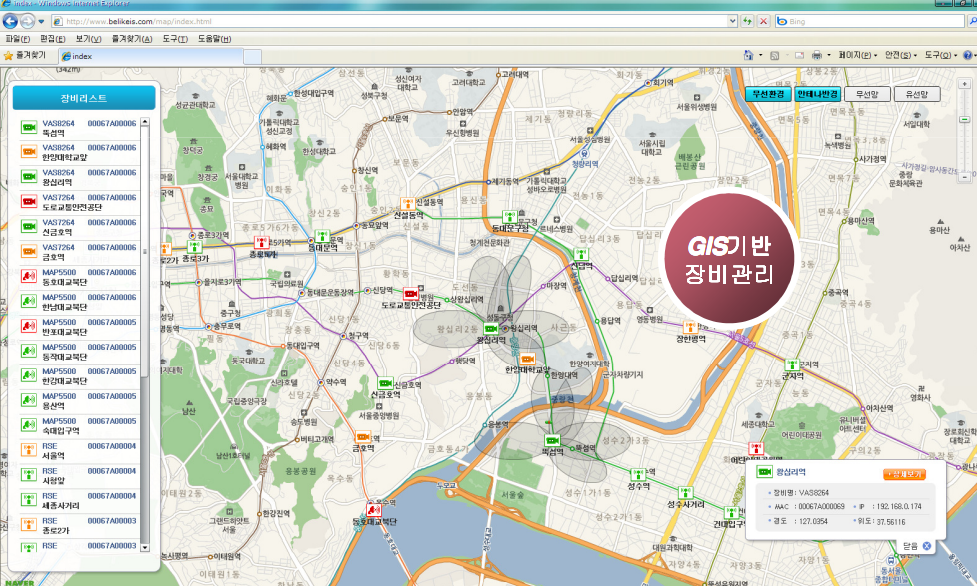977x586 pixels.
Task: Click the orange 상세보기 details button
Action: 905,473
